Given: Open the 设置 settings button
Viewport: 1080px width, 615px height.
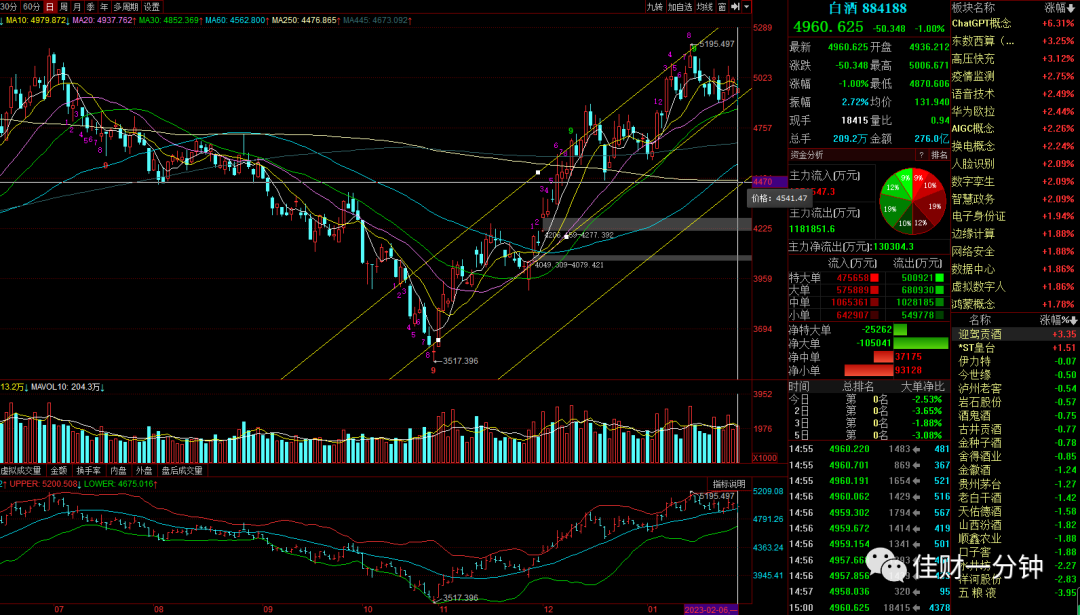Looking at the screenshot, I should pyautogui.click(x=152, y=7).
